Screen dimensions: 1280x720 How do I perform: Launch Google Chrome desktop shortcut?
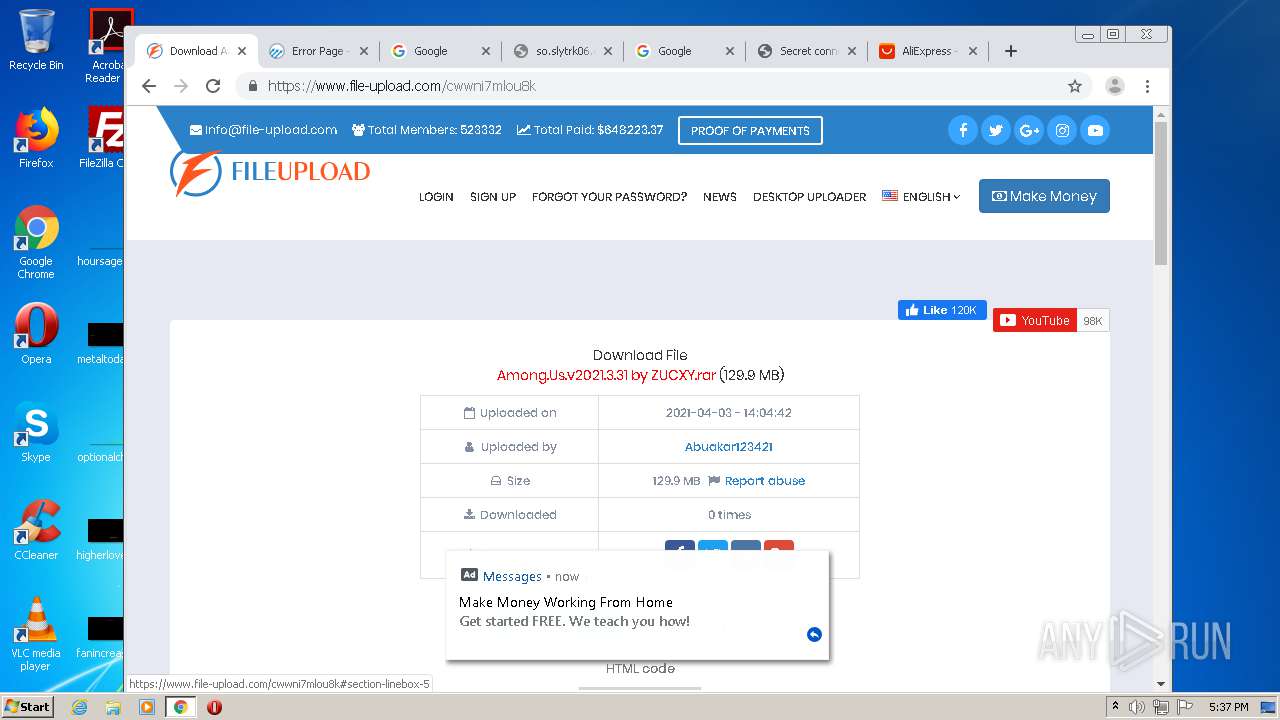pos(36,242)
